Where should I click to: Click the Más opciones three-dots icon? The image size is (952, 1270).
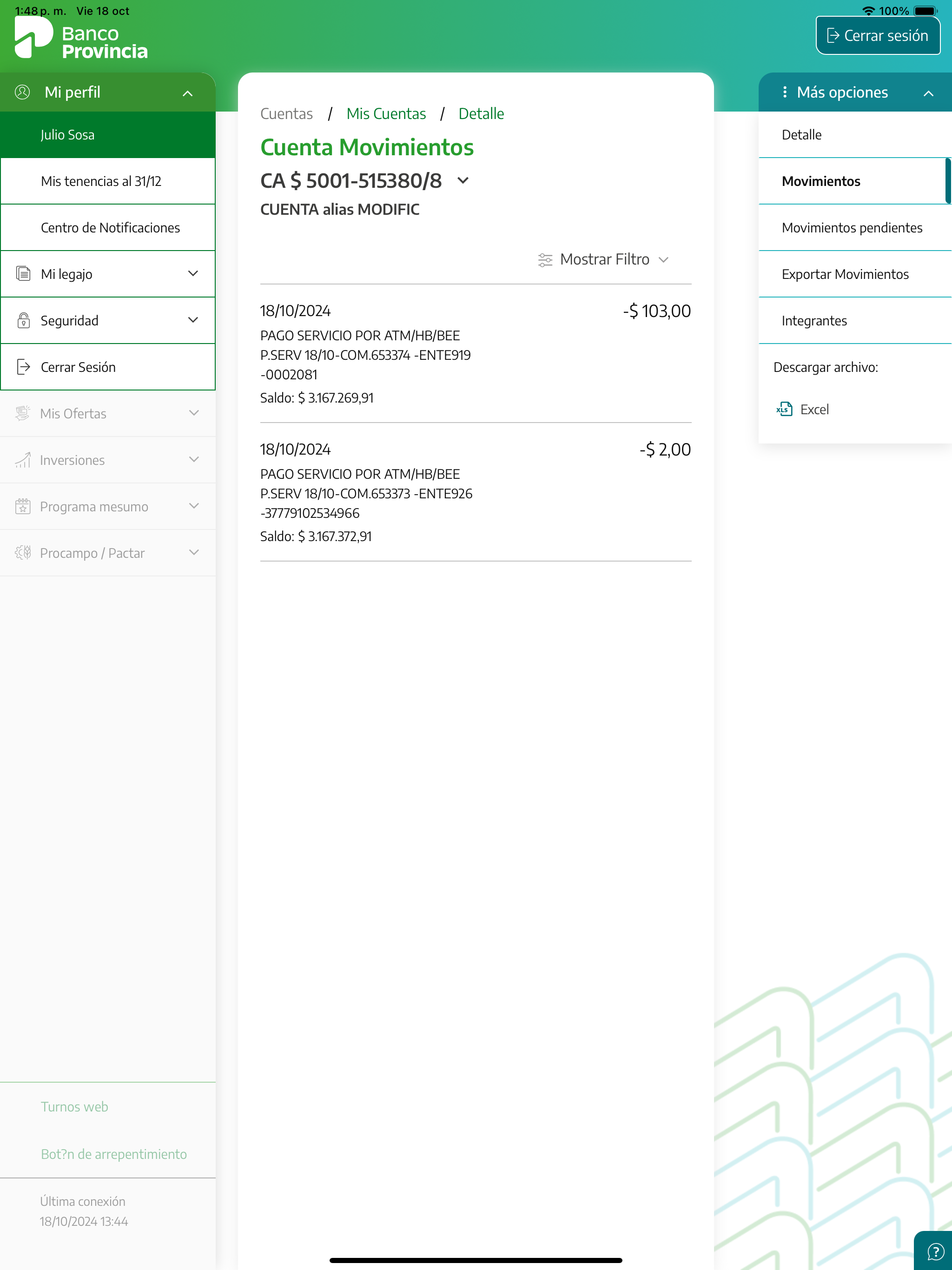tap(784, 93)
